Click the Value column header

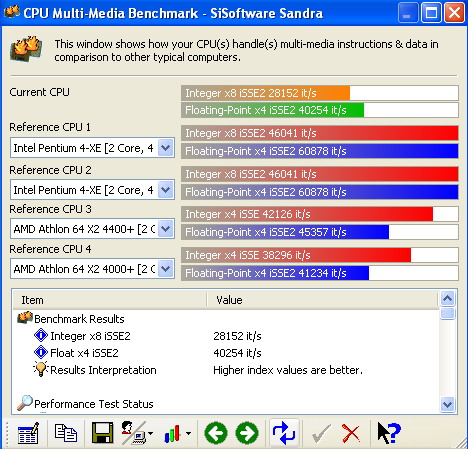[x=322, y=300]
